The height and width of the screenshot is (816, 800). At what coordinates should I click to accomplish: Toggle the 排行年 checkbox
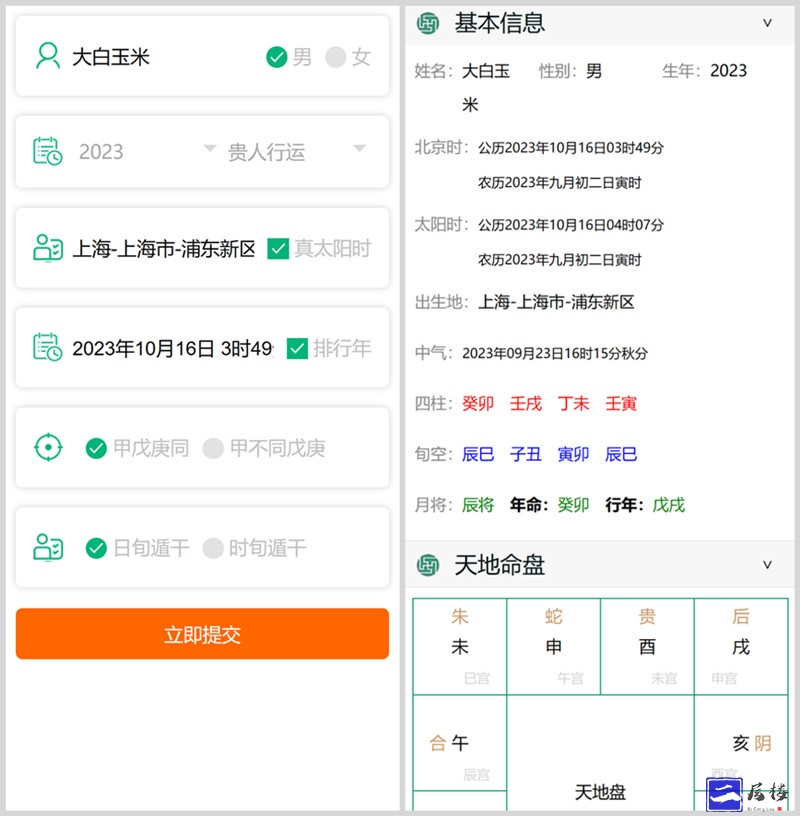(x=297, y=348)
